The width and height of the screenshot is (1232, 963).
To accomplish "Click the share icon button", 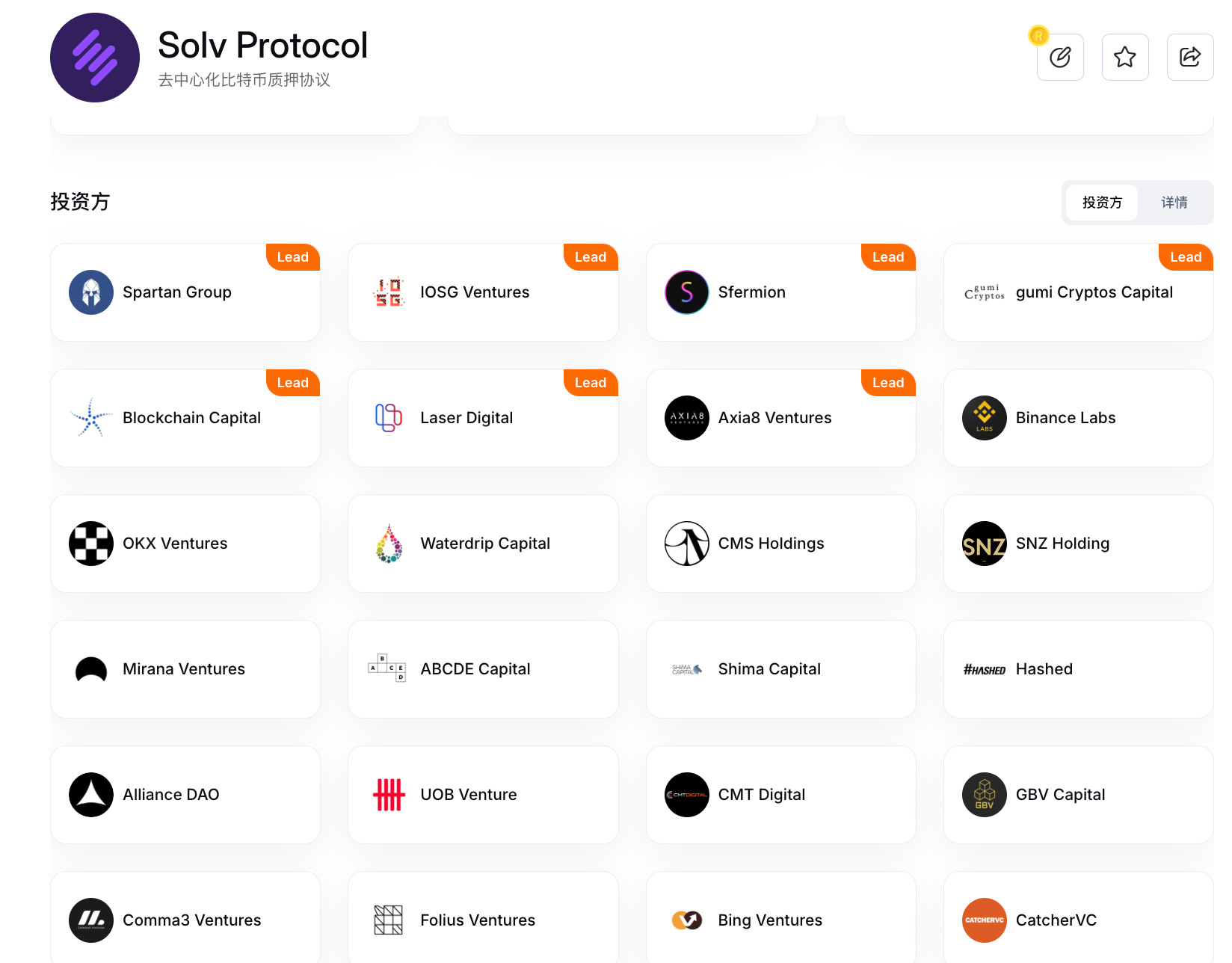I will (1190, 58).
